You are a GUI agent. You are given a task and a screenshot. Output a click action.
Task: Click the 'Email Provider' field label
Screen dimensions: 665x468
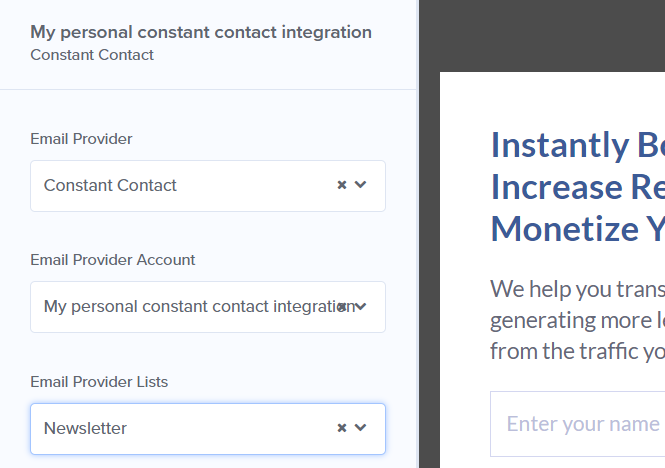click(x=81, y=139)
